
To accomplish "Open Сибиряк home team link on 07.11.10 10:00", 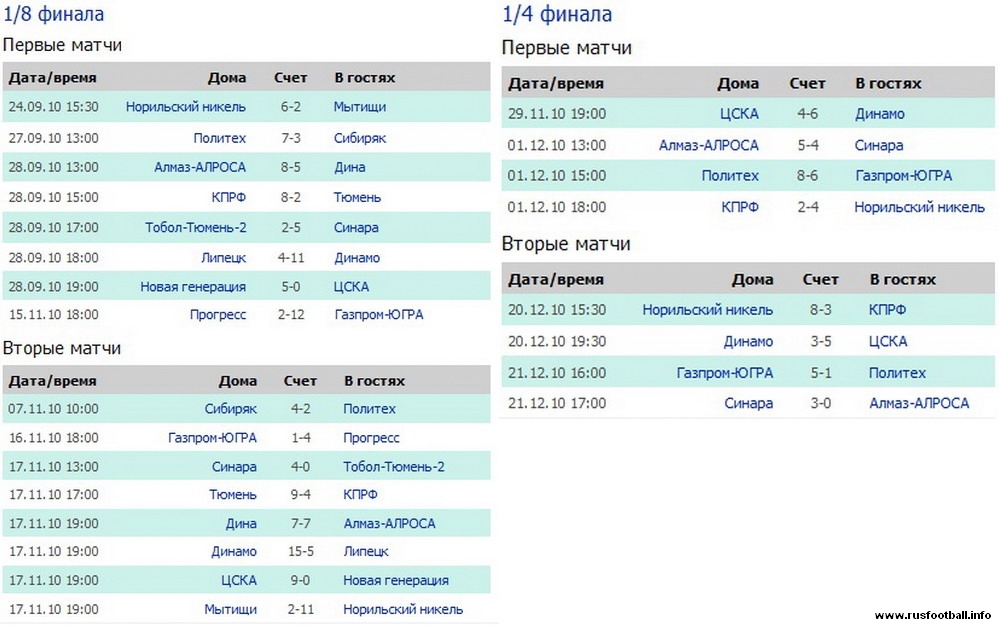I will coord(231,409).
